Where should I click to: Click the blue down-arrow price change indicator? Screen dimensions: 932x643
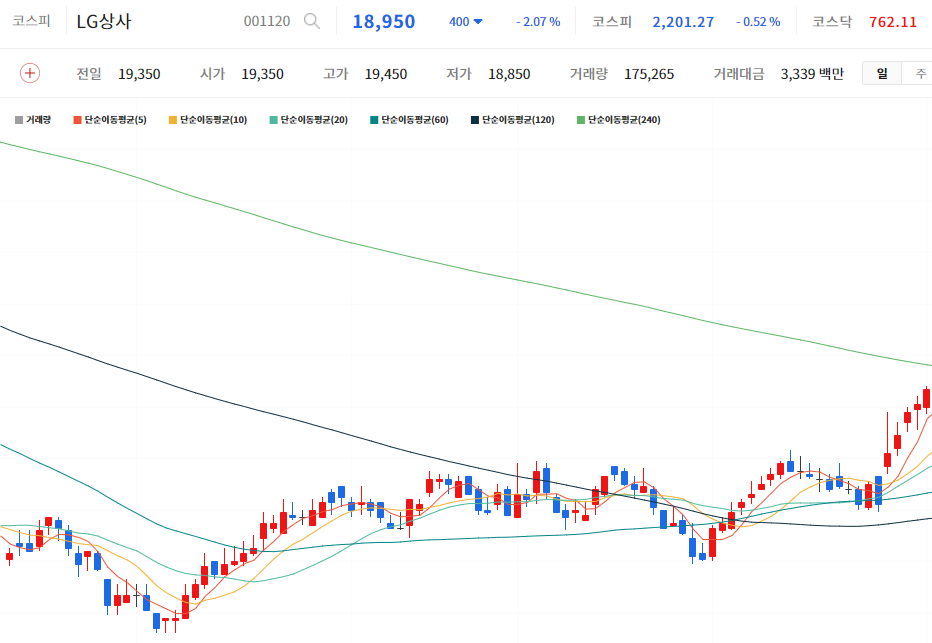pos(478,22)
